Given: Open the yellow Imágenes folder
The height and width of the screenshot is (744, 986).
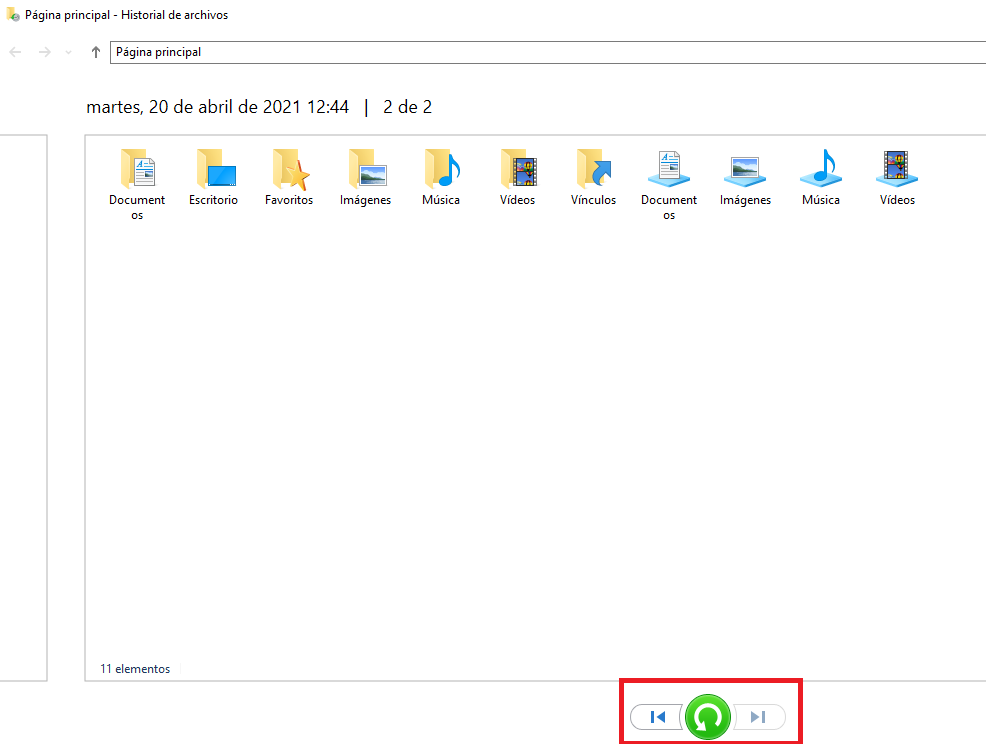Looking at the screenshot, I should point(365,170).
